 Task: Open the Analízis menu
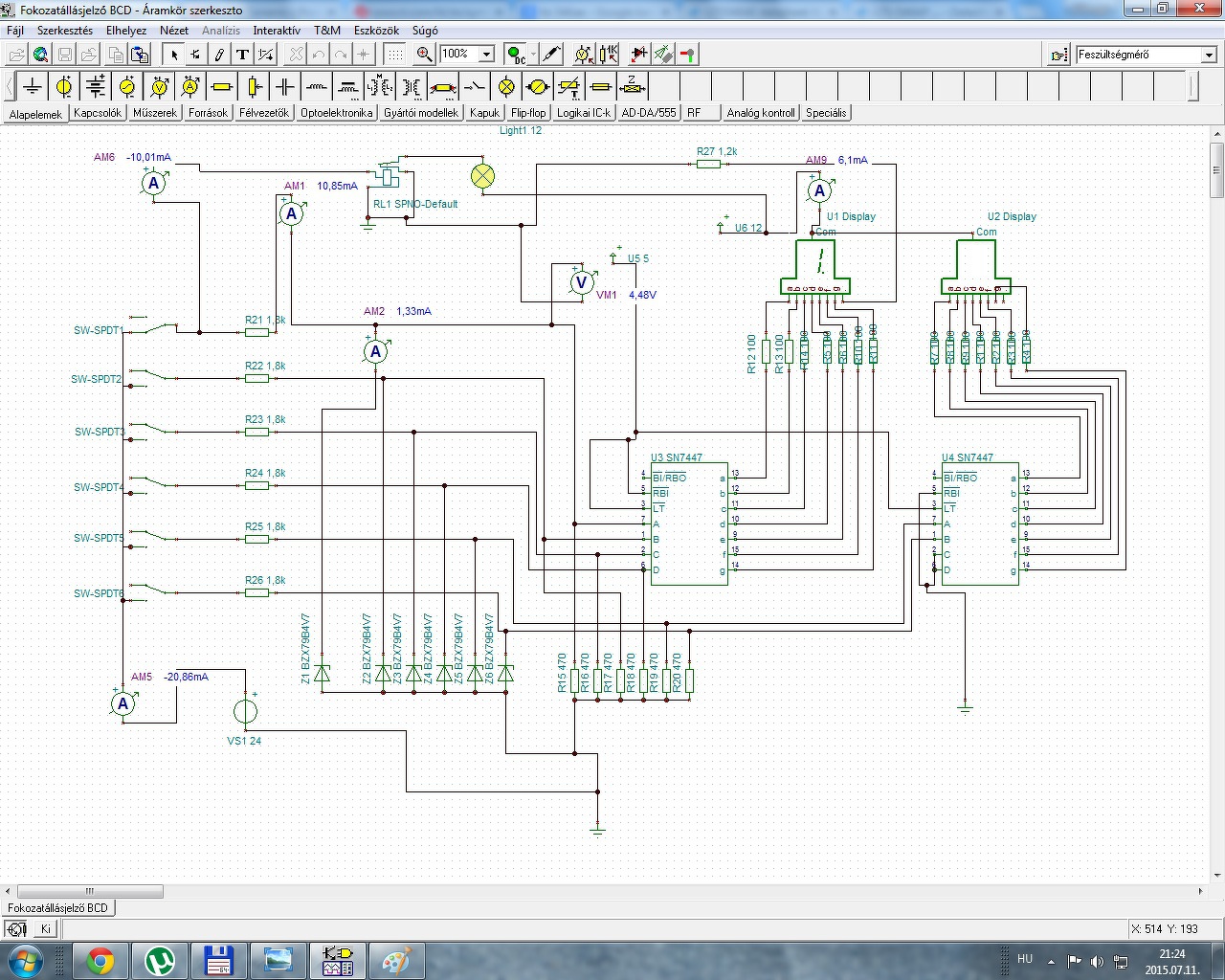pos(221,31)
